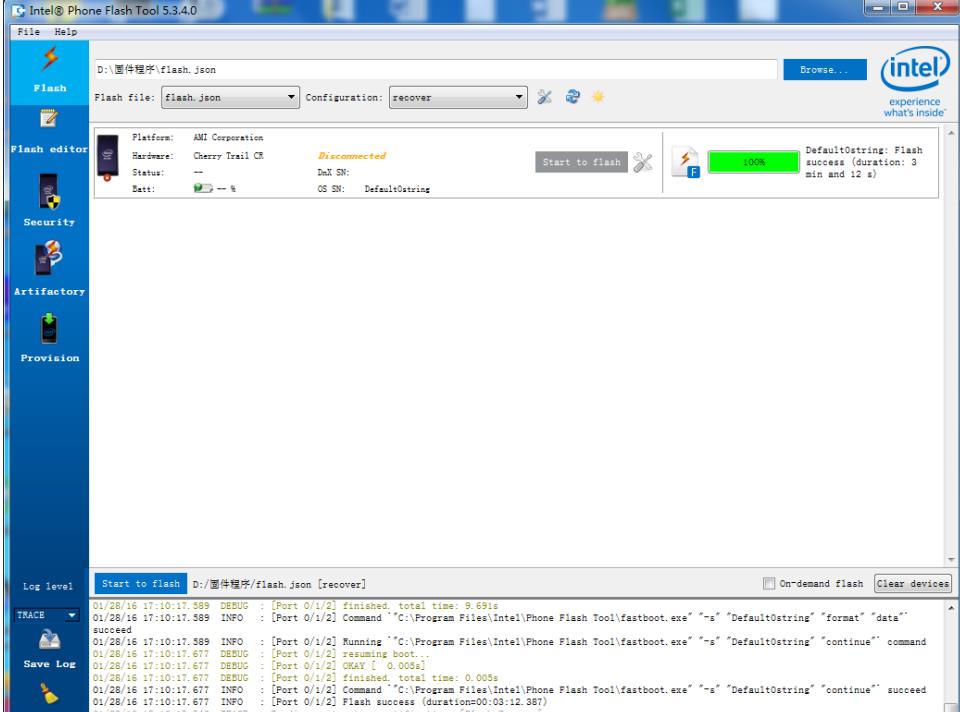Click the experience what's inside tagline
The height and width of the screenshot is (712, 960).
coord(915,107)
